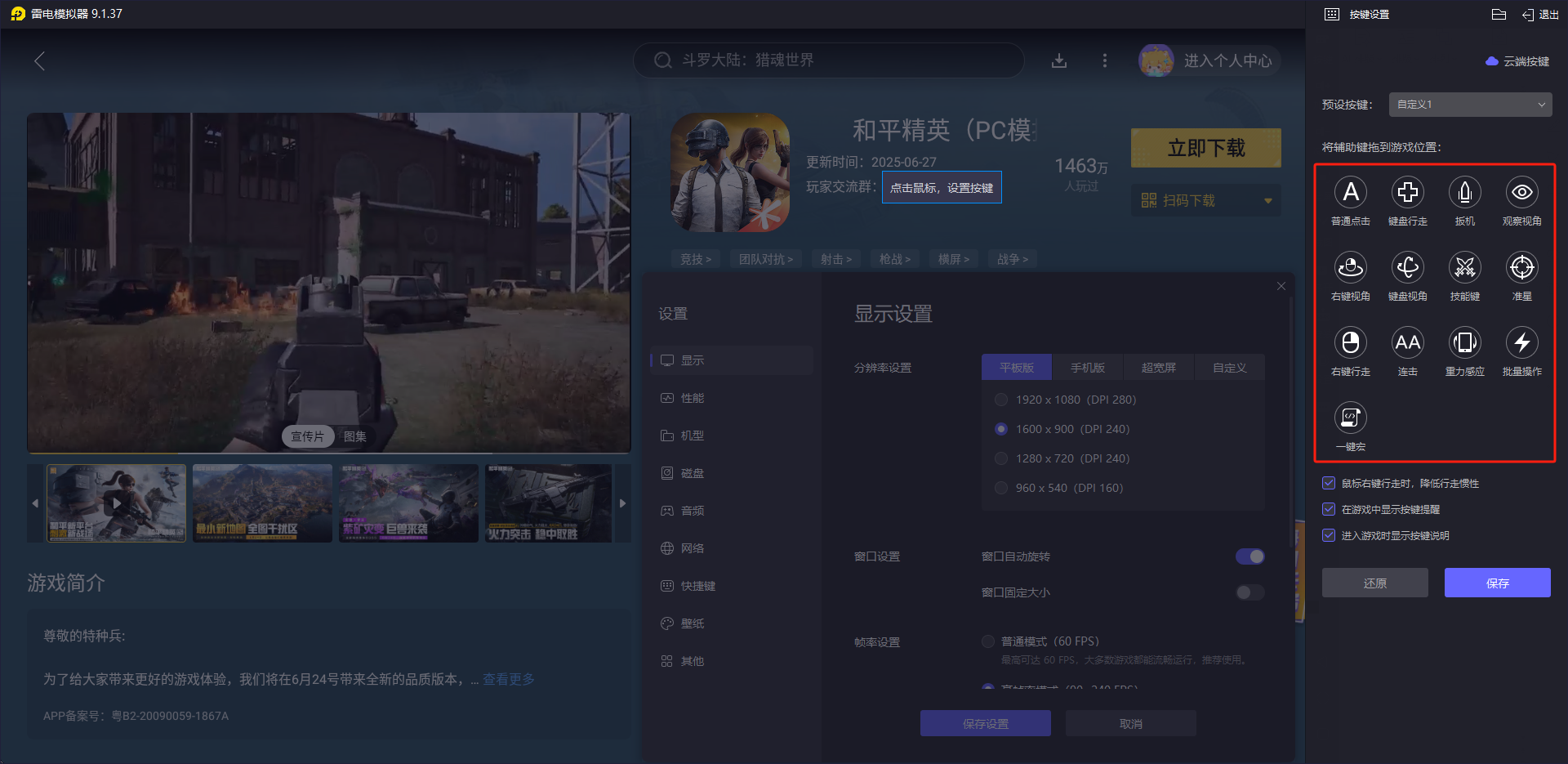Select the 1920 x 1080 resolution option
1568x764 pixels.
[x=1001, y=400]
